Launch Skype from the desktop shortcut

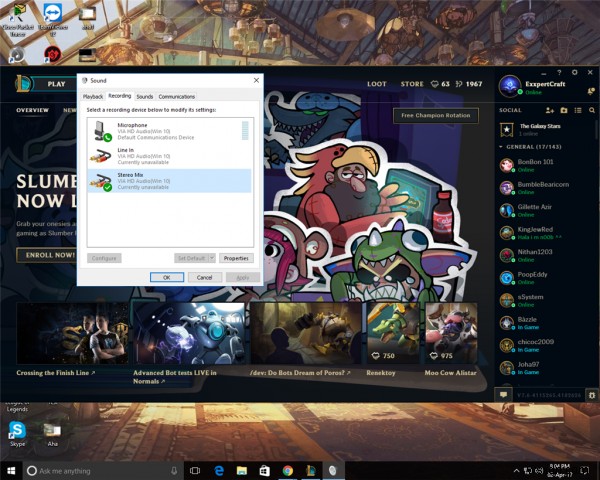(17, 434)
